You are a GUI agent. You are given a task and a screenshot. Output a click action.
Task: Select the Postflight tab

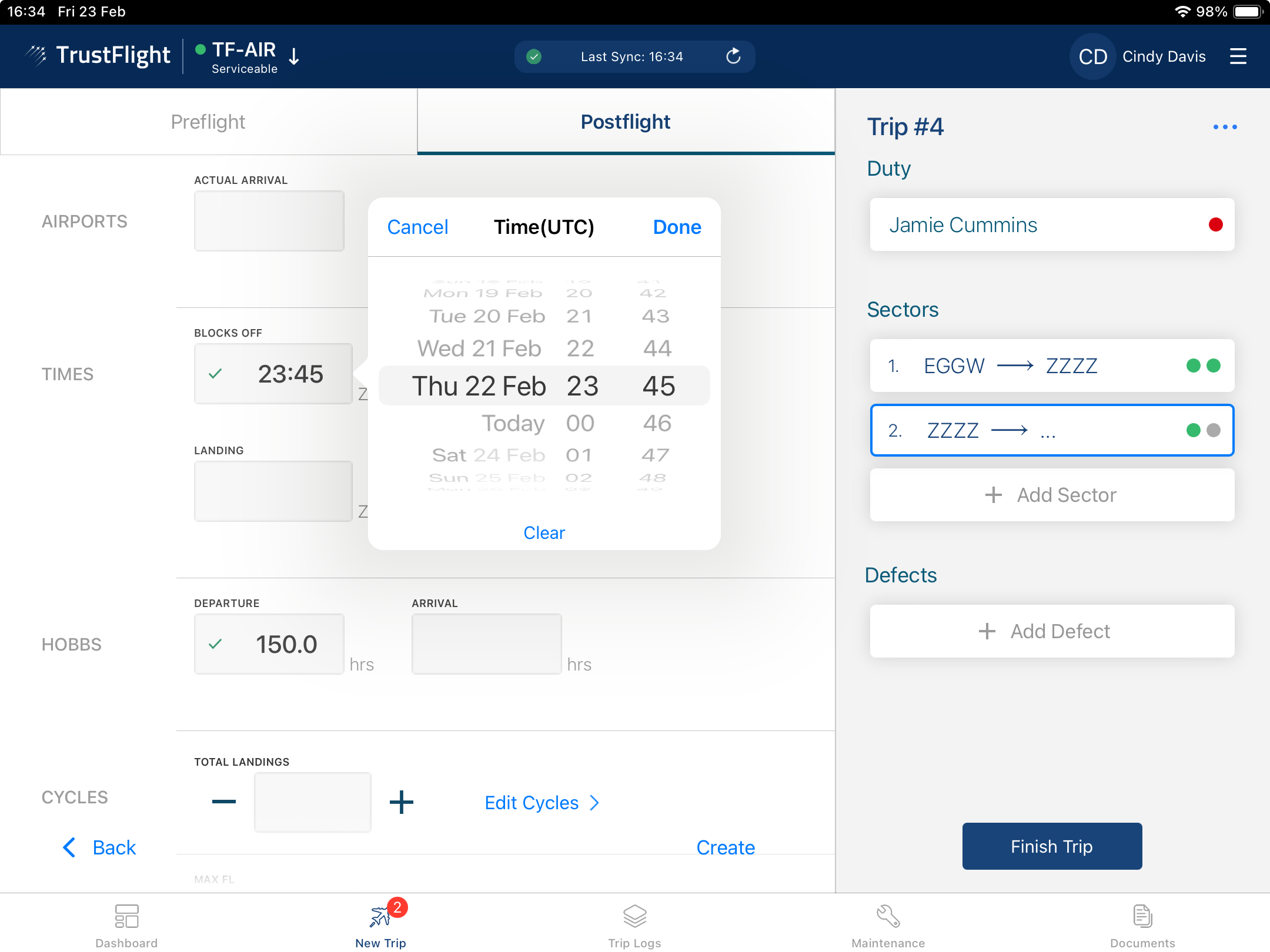click(x=626, y=122)
